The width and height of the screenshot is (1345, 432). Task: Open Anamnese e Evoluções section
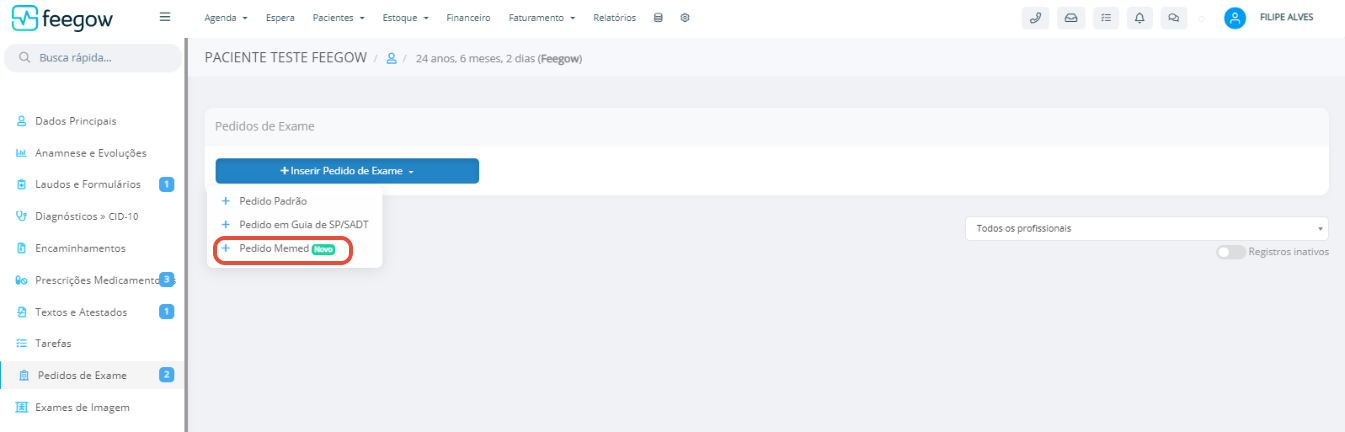pyautogui.click(x=92, y=153)
